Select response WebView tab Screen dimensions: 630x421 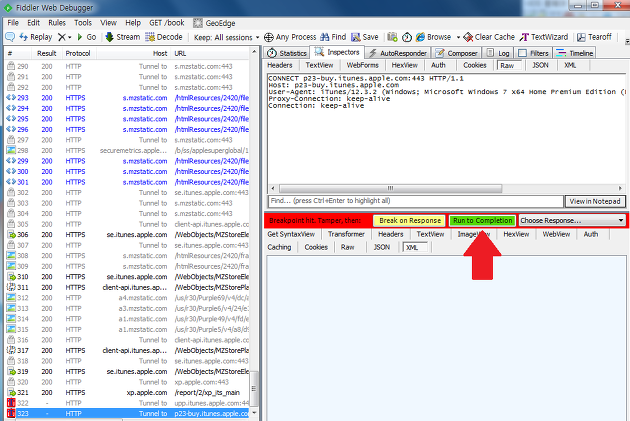tap(556, 234)
